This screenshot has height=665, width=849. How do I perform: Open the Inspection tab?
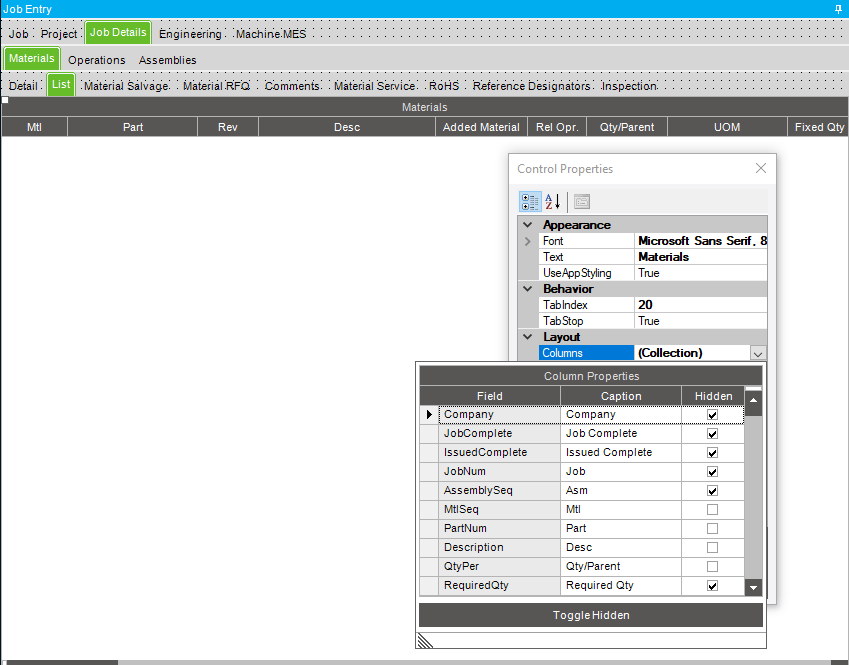[629, 86]
